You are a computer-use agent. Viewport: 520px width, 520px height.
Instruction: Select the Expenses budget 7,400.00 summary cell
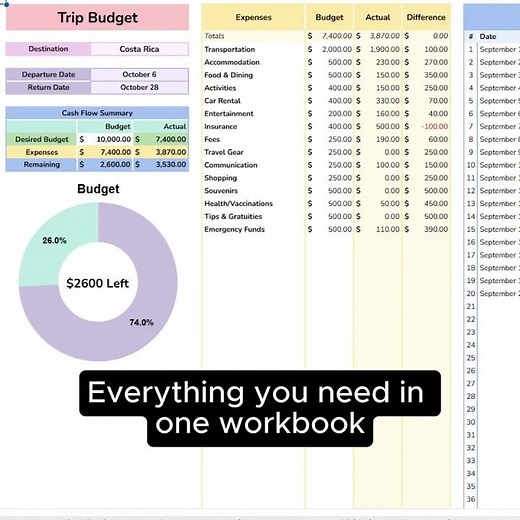105,152
